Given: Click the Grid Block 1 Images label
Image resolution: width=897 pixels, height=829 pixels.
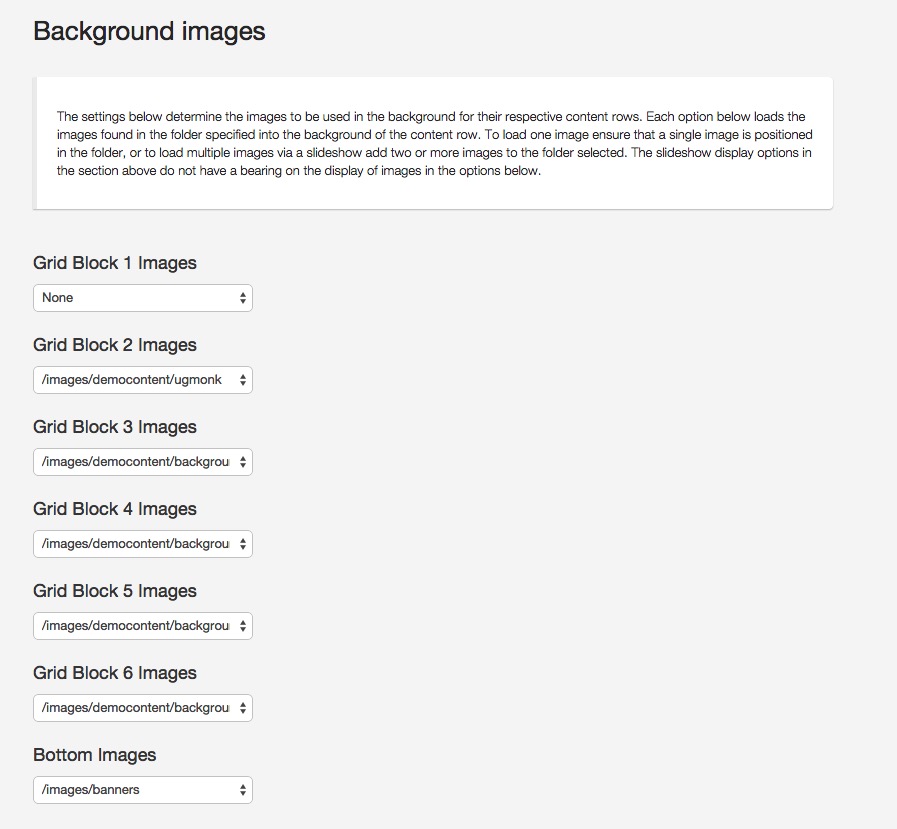Looking at the screenshot, I should (x=115, y=263).
